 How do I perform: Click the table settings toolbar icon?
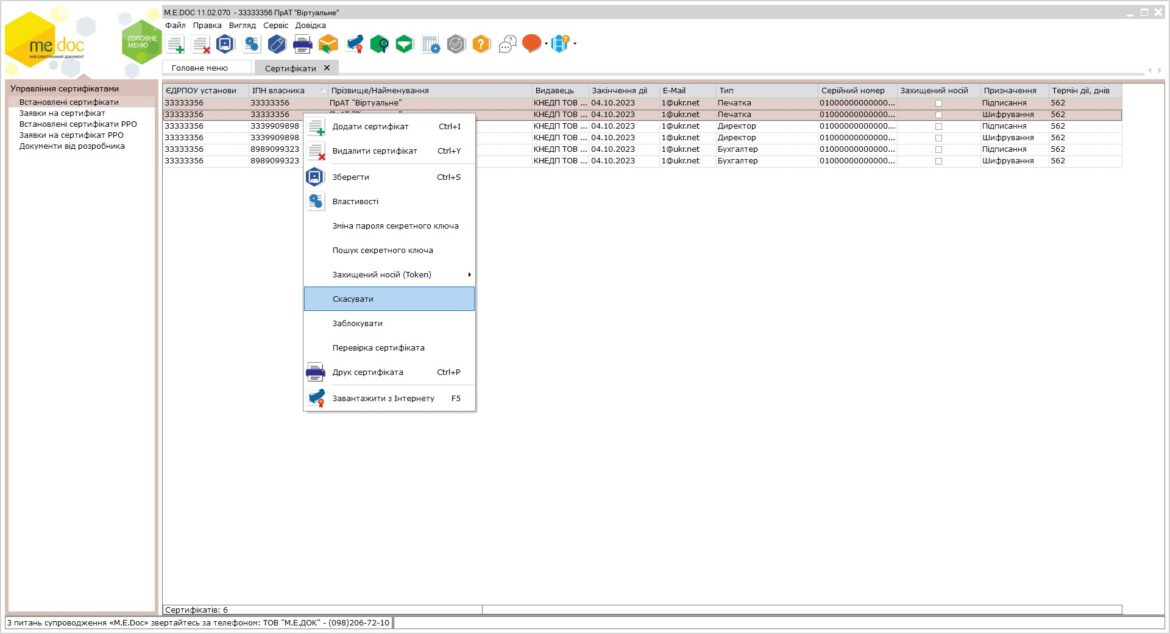431,45
